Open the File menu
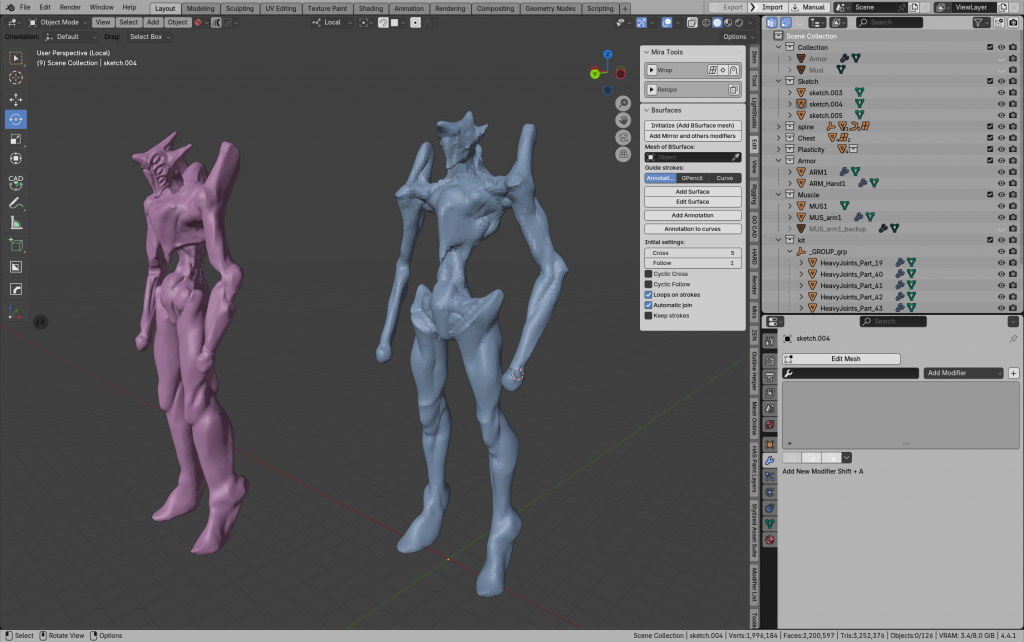 pyautogui.click(x=25, y=7)
